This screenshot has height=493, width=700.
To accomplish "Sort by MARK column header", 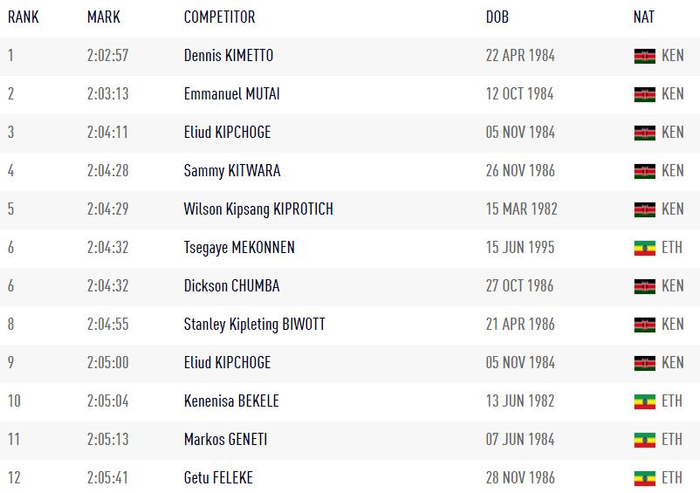I will (103, 17).
